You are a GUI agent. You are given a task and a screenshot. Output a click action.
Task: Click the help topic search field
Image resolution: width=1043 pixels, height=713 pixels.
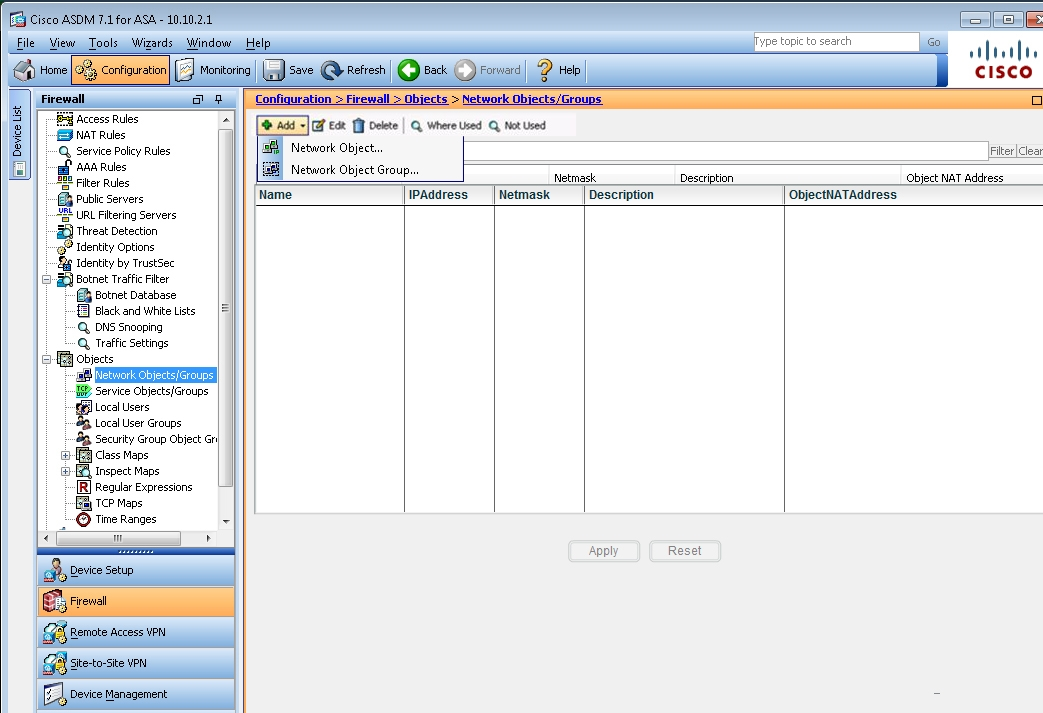coord(836,41)
